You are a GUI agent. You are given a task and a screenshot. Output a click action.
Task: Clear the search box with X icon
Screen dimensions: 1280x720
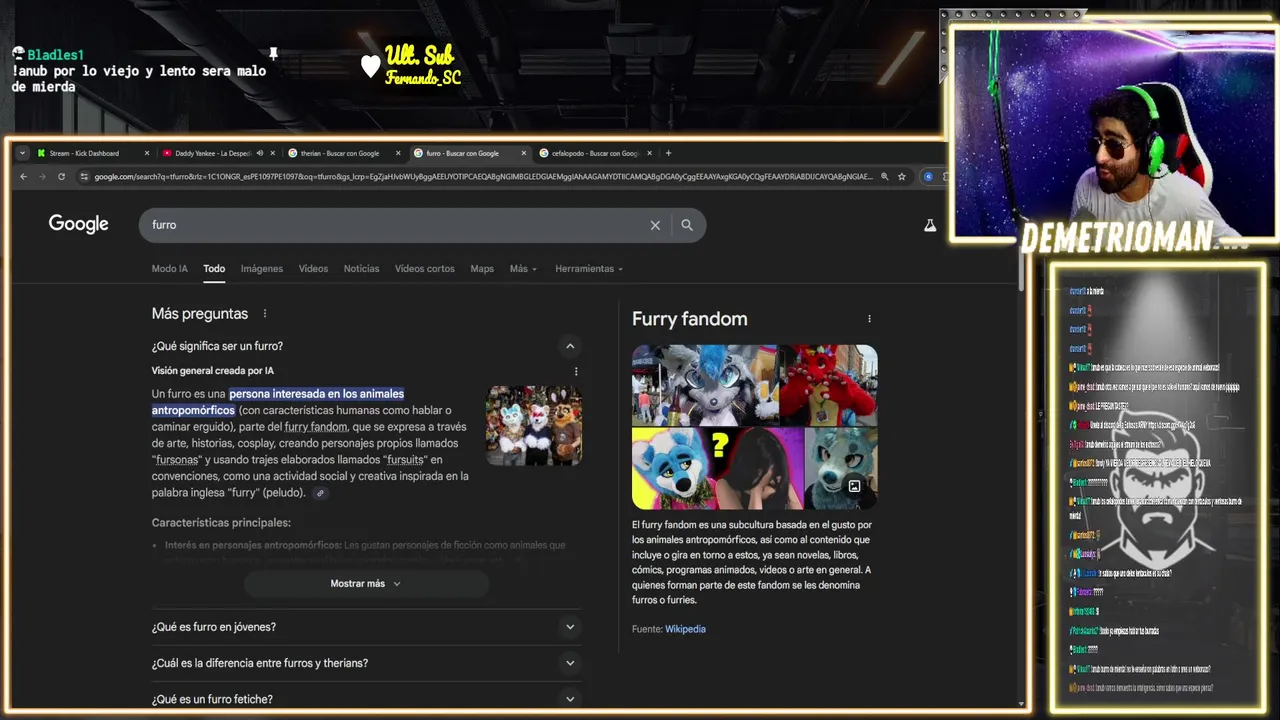coord(655,225)
